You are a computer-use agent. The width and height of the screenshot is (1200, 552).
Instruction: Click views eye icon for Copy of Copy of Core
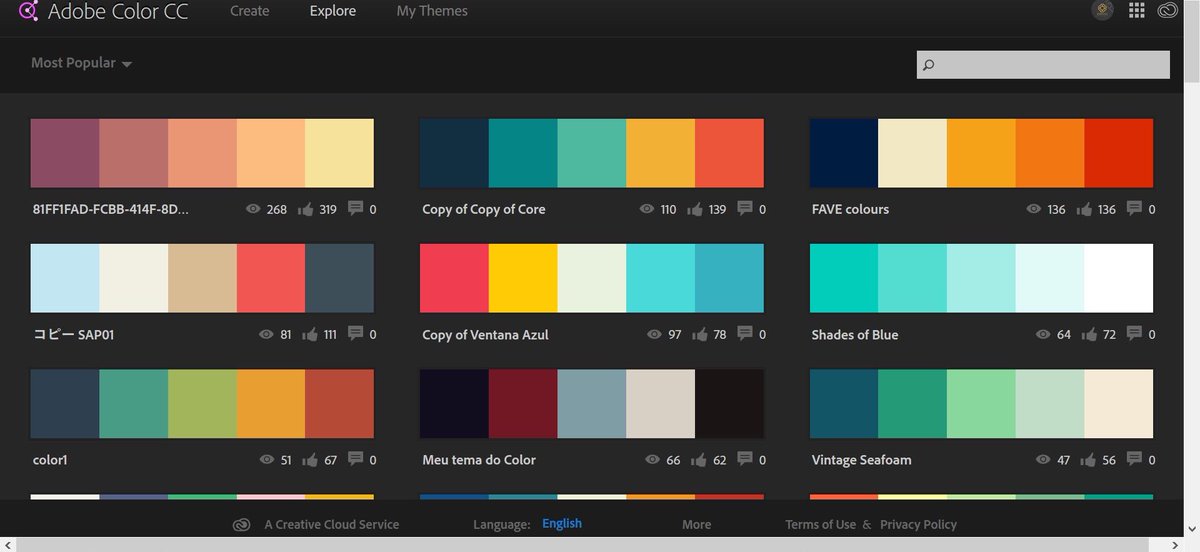tap(646, 209)
